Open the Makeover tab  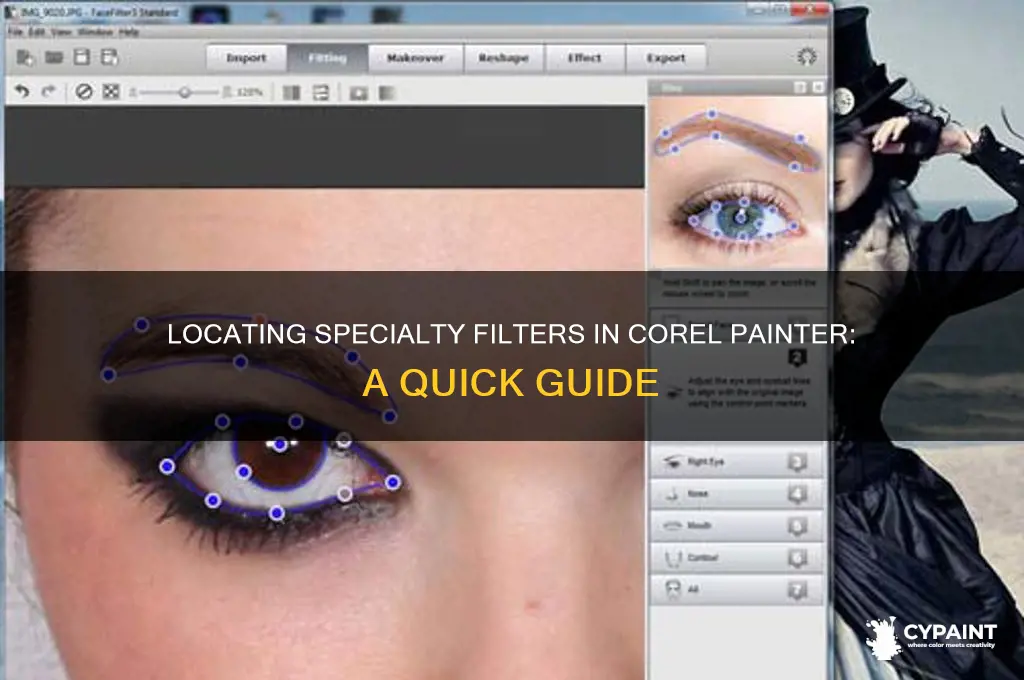tap(415, 58)
